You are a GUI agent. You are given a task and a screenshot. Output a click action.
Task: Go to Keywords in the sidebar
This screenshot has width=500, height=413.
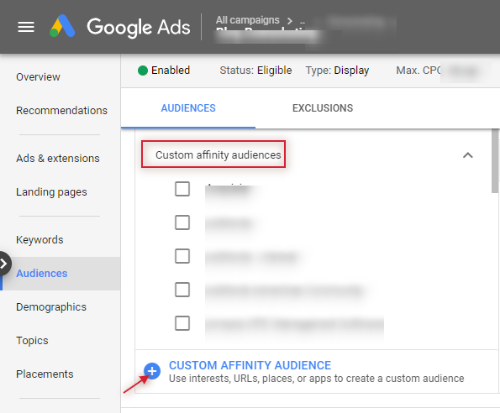click(40, 240)
